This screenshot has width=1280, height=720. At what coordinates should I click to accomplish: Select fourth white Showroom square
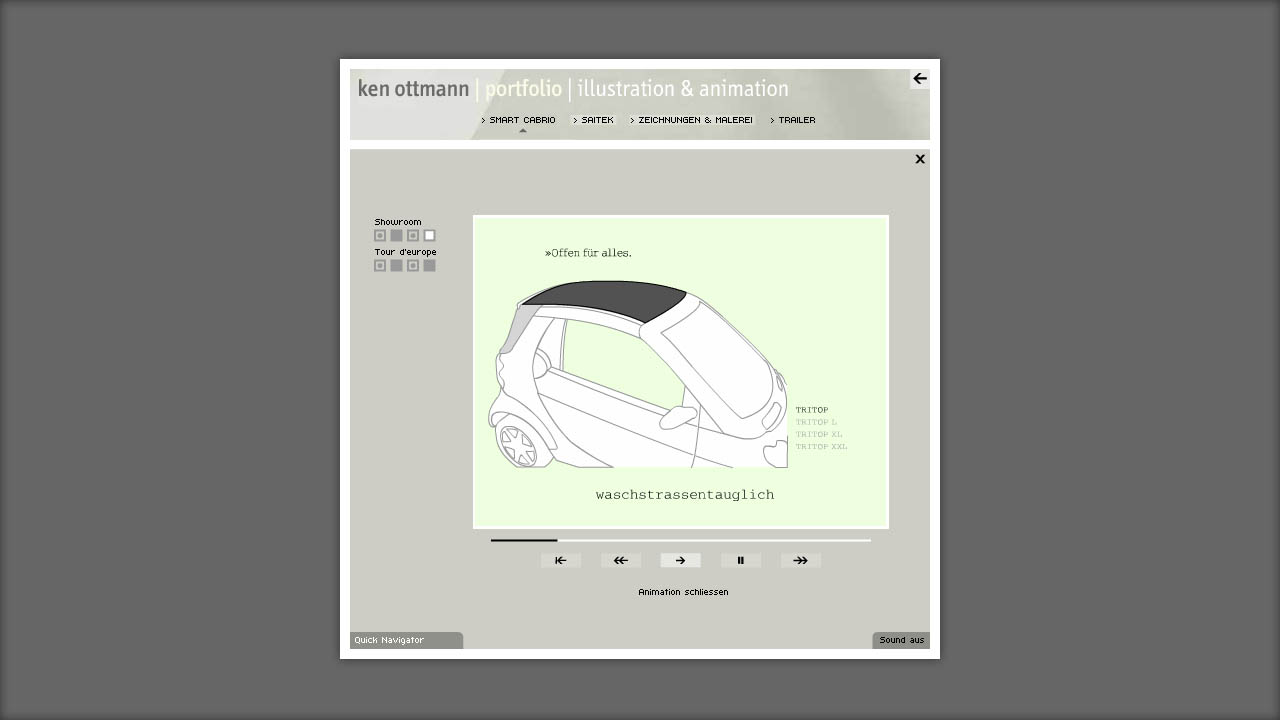pos(429,236)
